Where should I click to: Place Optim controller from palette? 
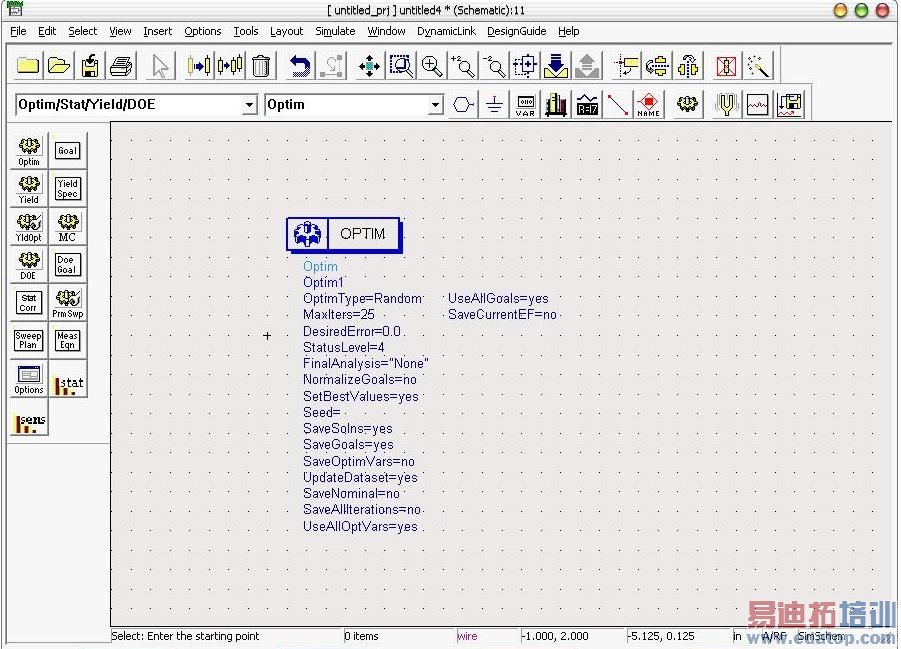click(x=29, y=151)
